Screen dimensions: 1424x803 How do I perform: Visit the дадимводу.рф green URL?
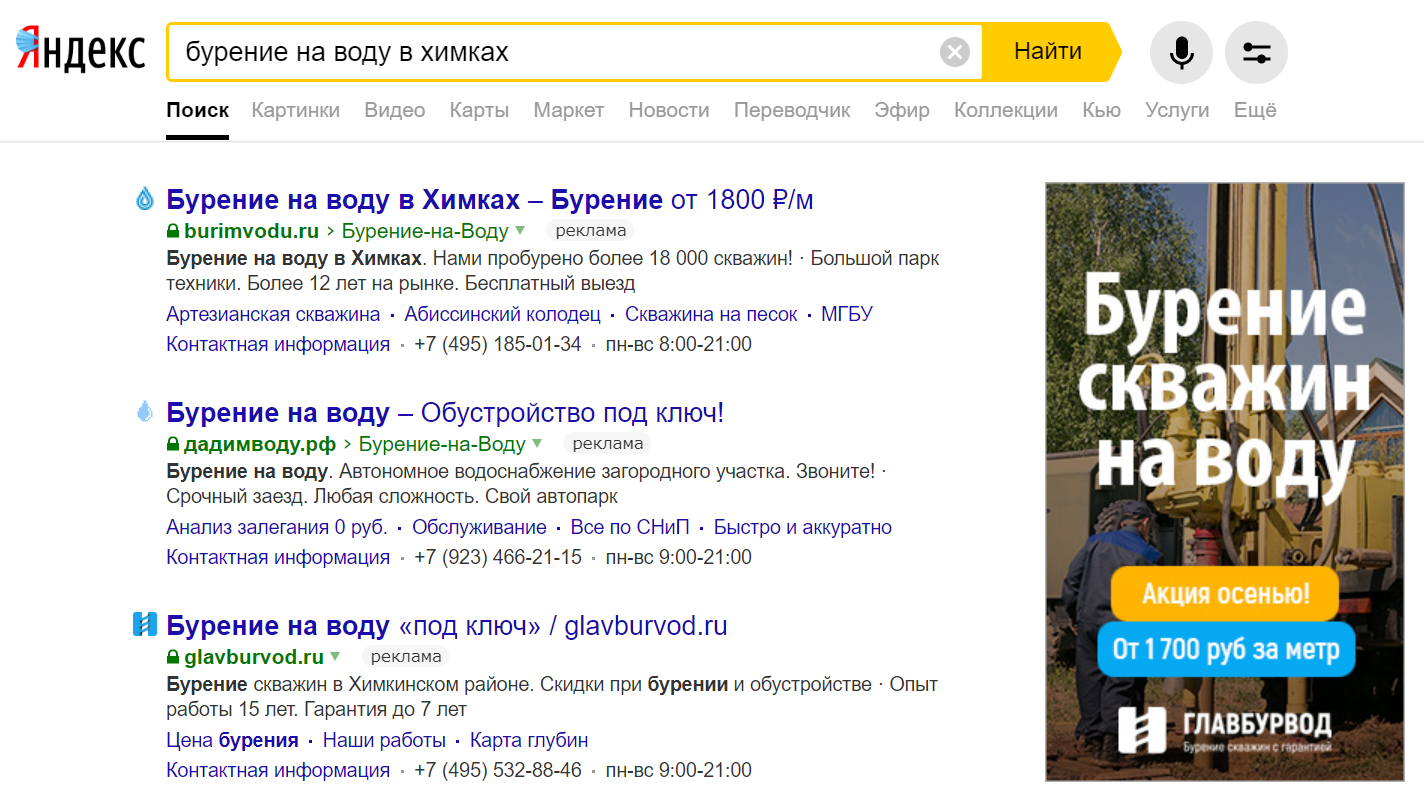[x=261, y=444]
